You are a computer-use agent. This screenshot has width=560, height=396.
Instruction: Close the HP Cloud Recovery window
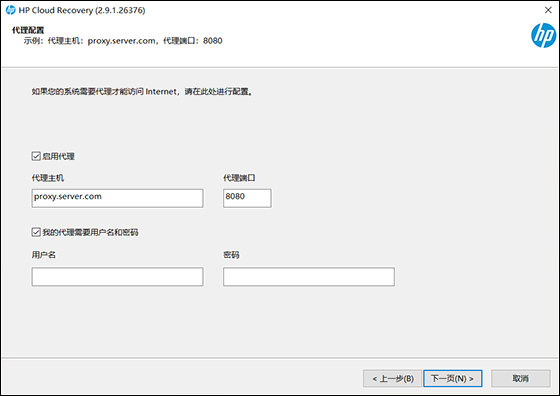click(x=548, y=10)
